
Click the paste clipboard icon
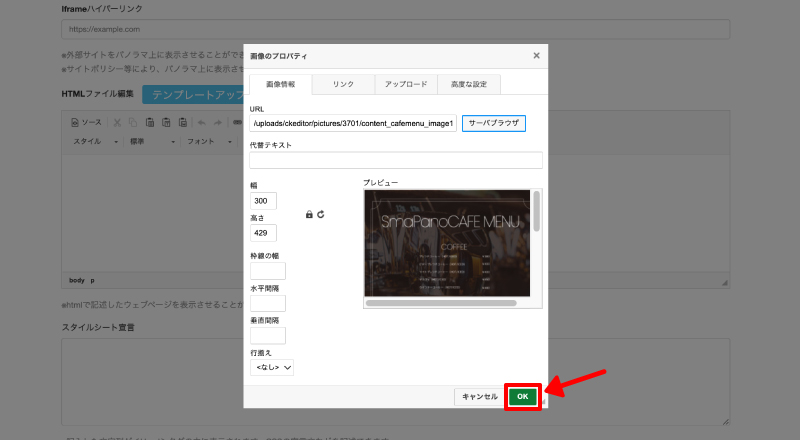pyautogui.click(x=150, y=122)
